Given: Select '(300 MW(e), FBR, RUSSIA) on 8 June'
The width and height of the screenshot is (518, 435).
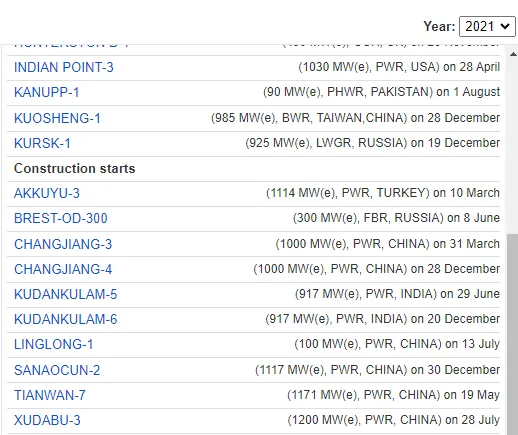Looking at the screenshot, I should pyautogui.click(x=396, y=218).
